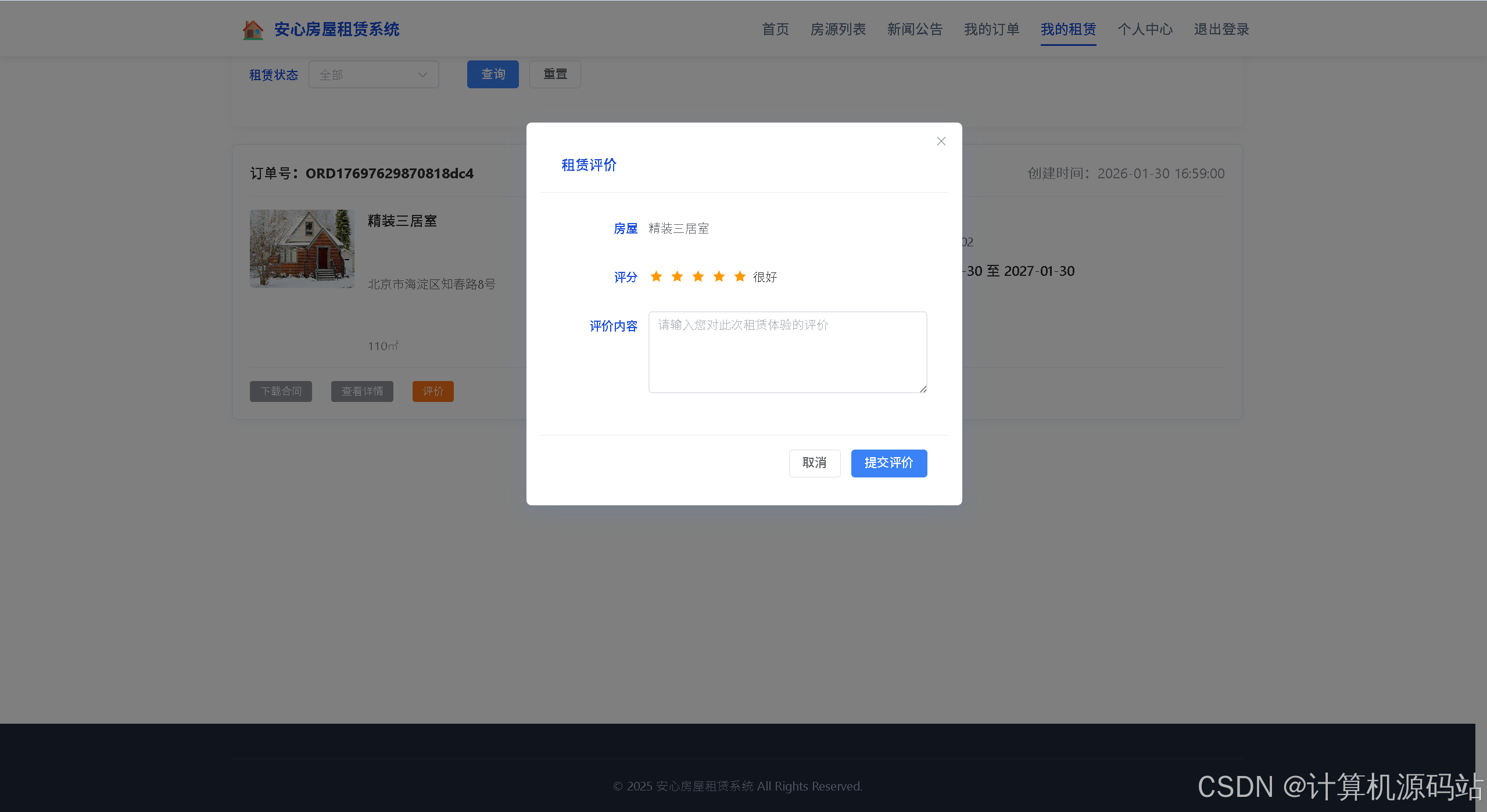Click the 取消 button
Screen dimensions: 1487x812
814,463
